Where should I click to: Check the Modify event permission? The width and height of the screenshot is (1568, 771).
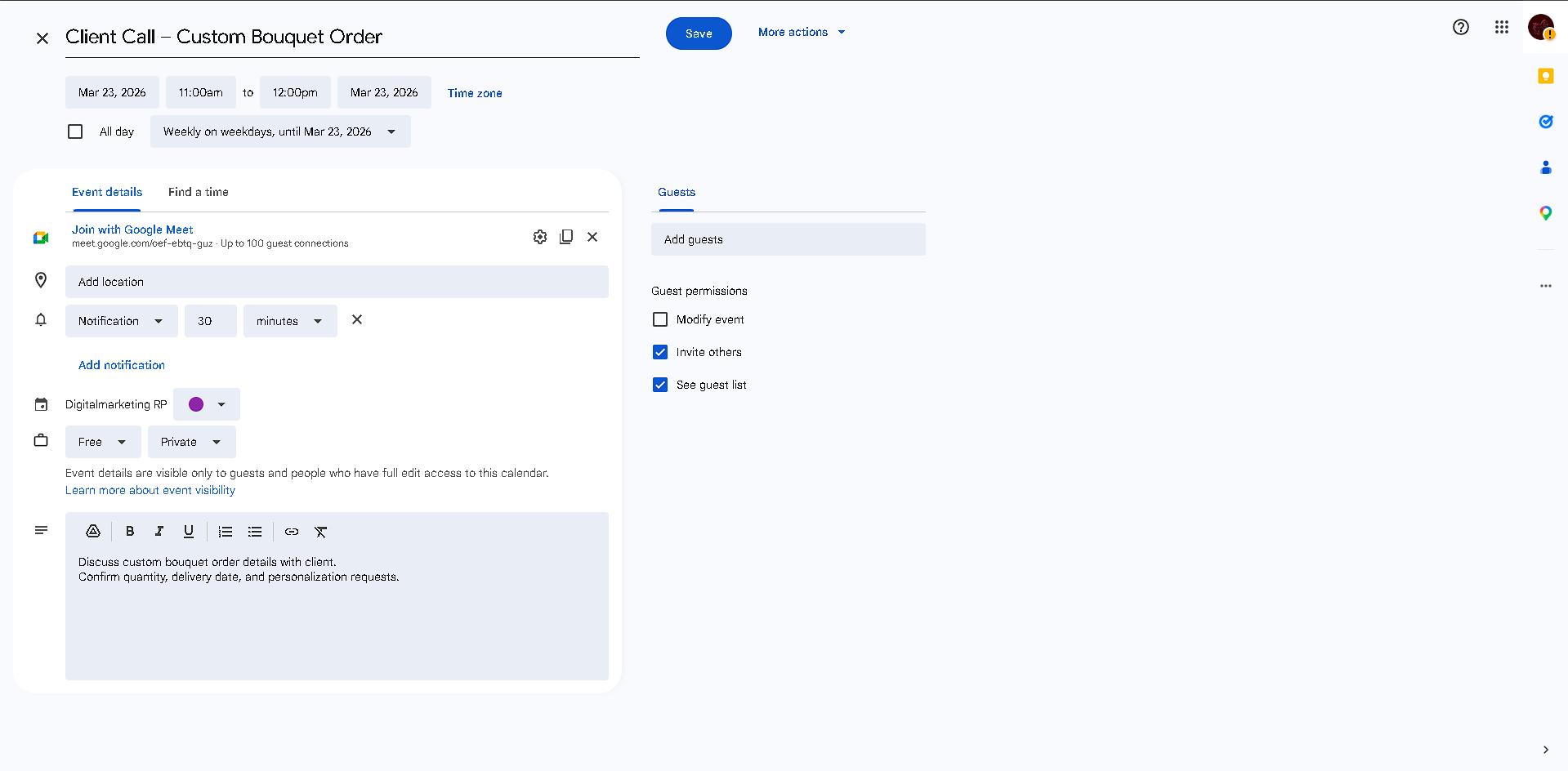(660, 319)
